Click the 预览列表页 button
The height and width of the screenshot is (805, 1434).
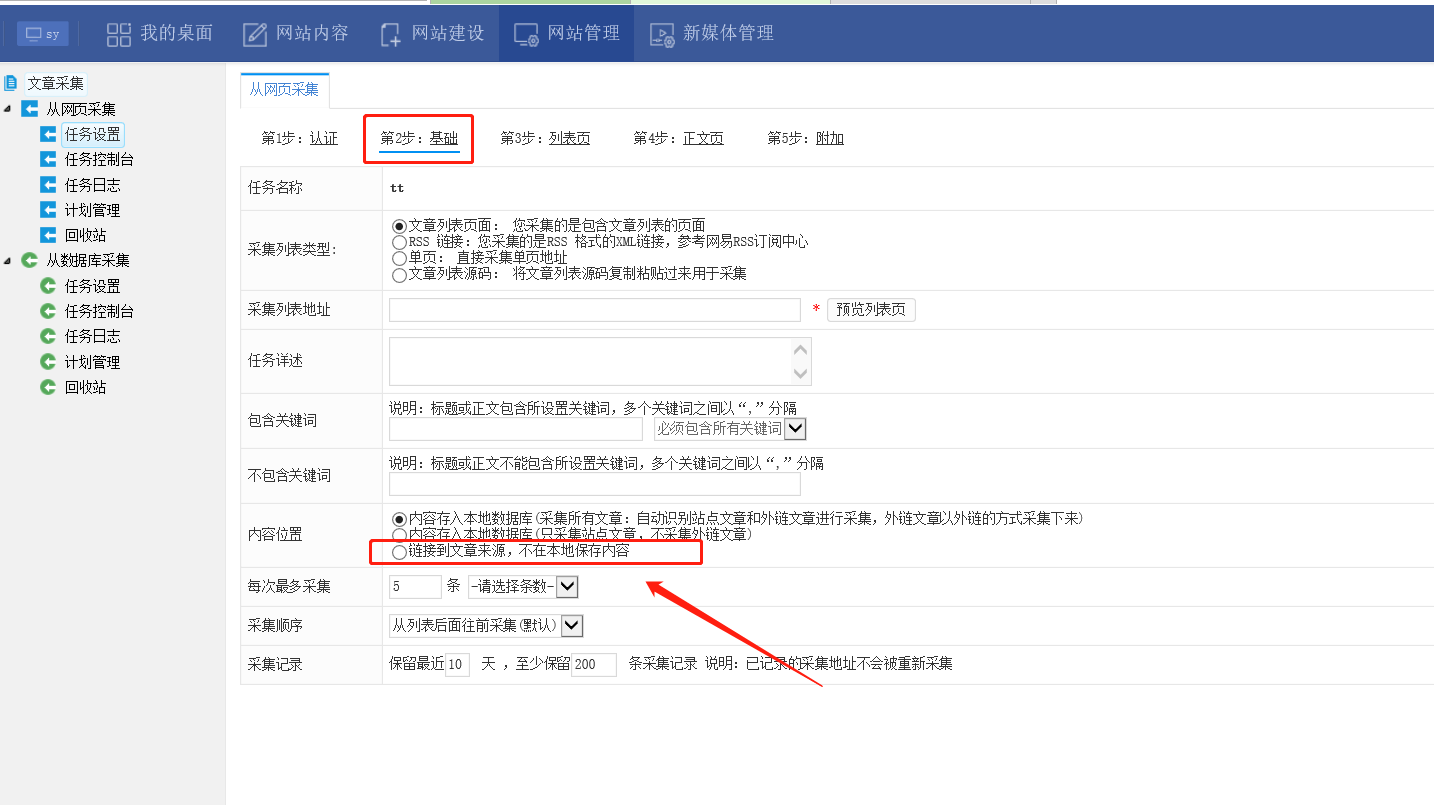coord(870,310)
